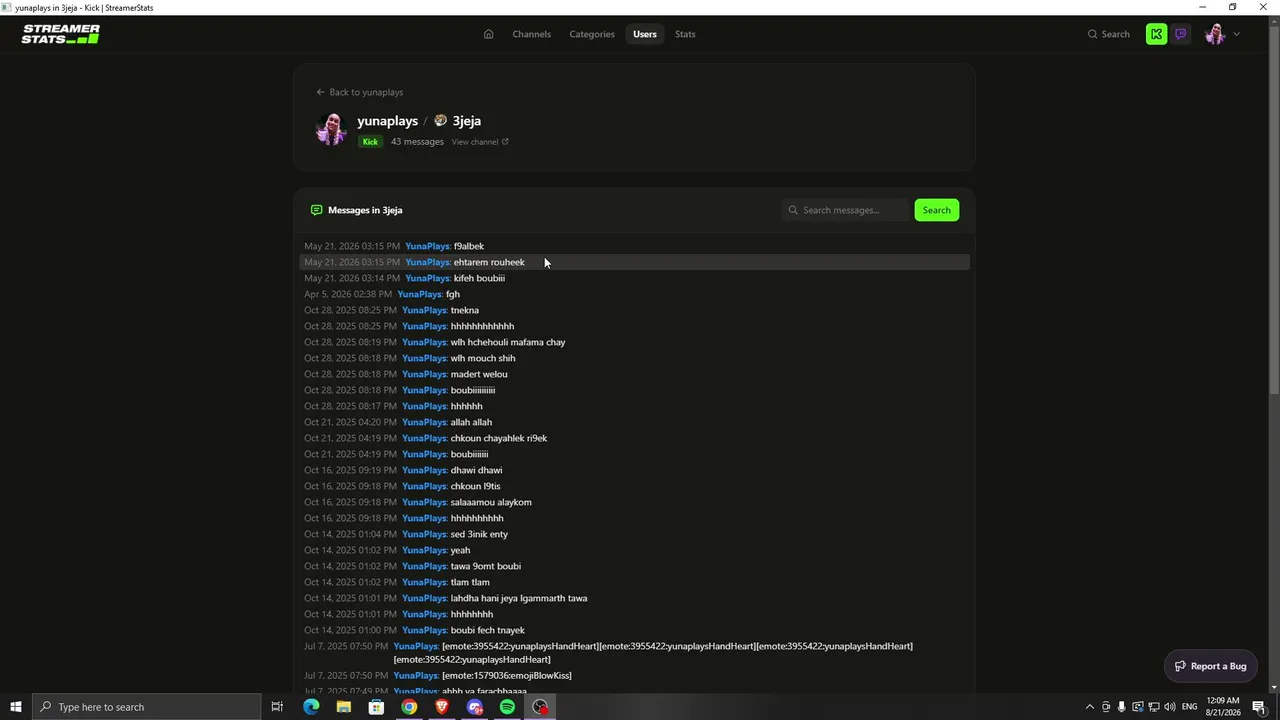Click the Windows taskbar search box

(146, 707)
